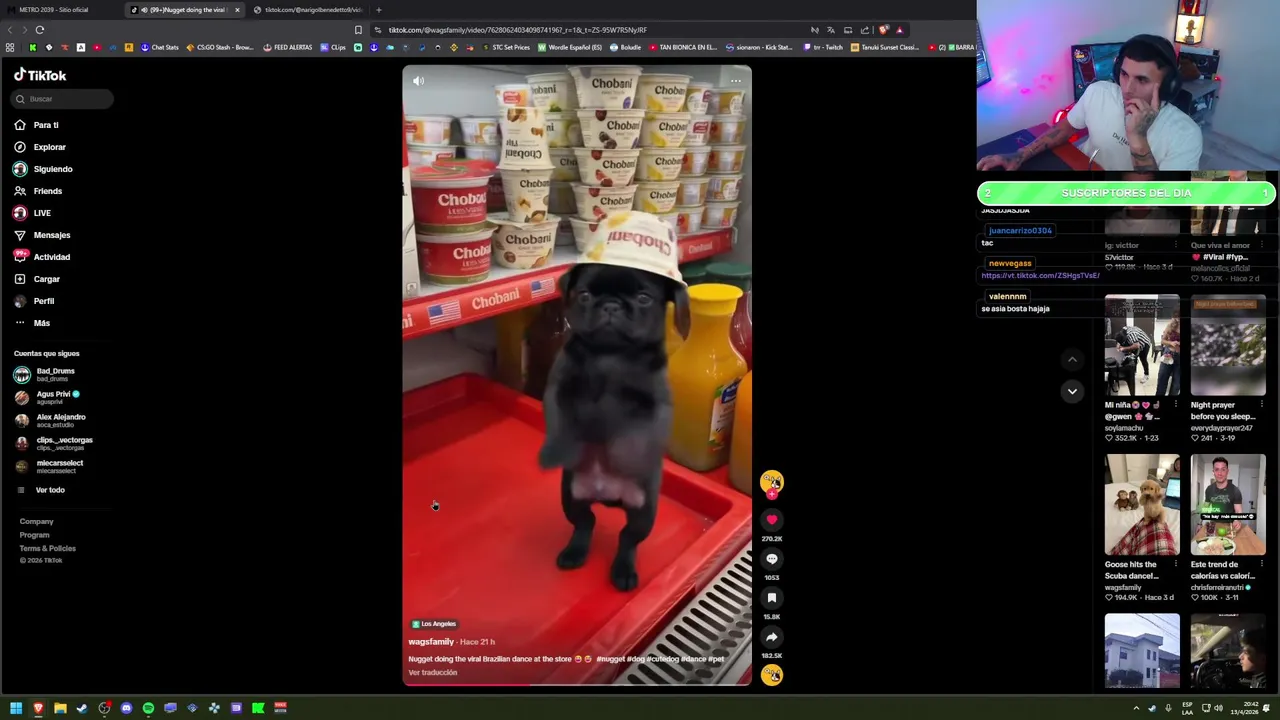Click the TikTok logo
This screenshot has height=720, width=1280.
(40, 75)
